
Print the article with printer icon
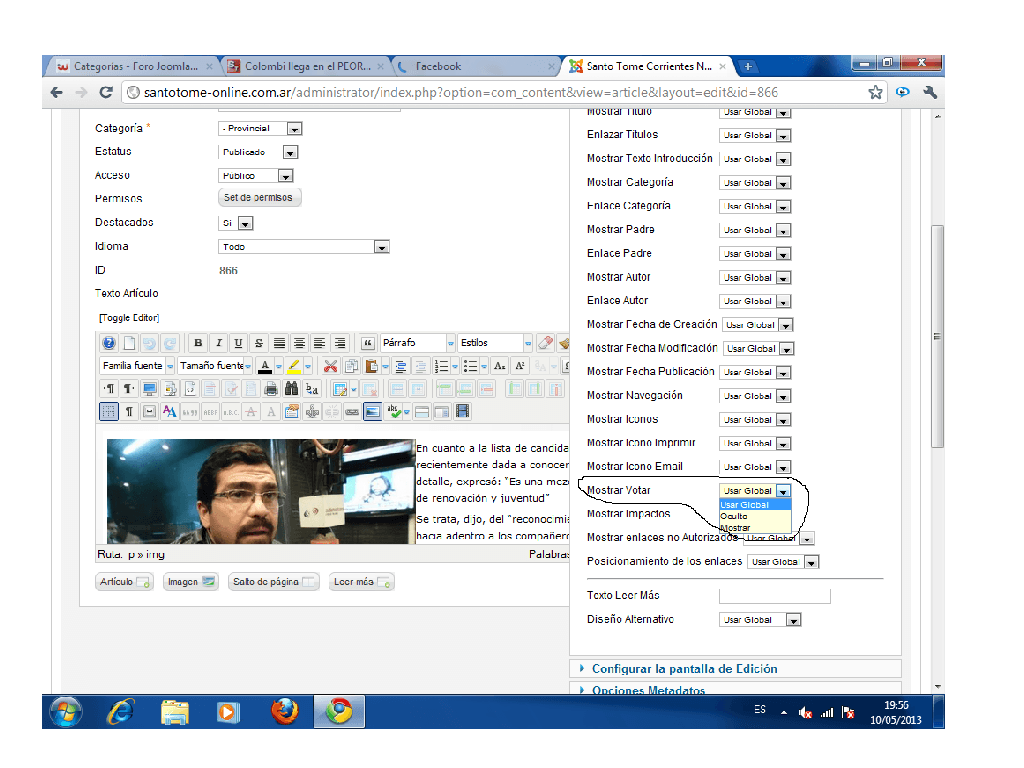click(x=271, y=389)
